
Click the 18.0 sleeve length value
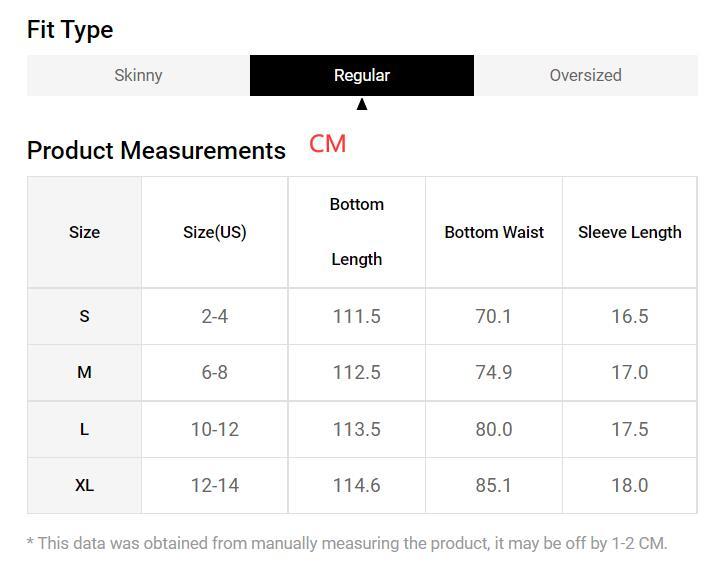click(x=629, y=485)
